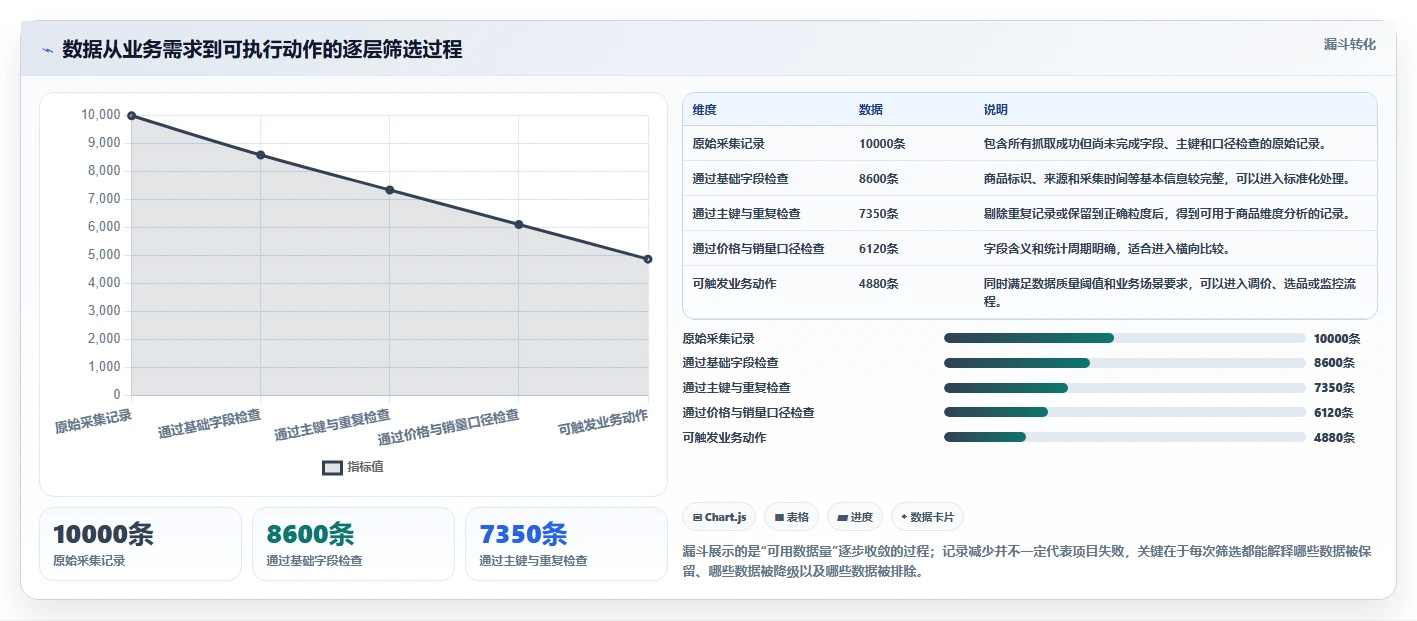Click the 指标值 legend color box
1417x621 pixels.
[x=332, y=467]
